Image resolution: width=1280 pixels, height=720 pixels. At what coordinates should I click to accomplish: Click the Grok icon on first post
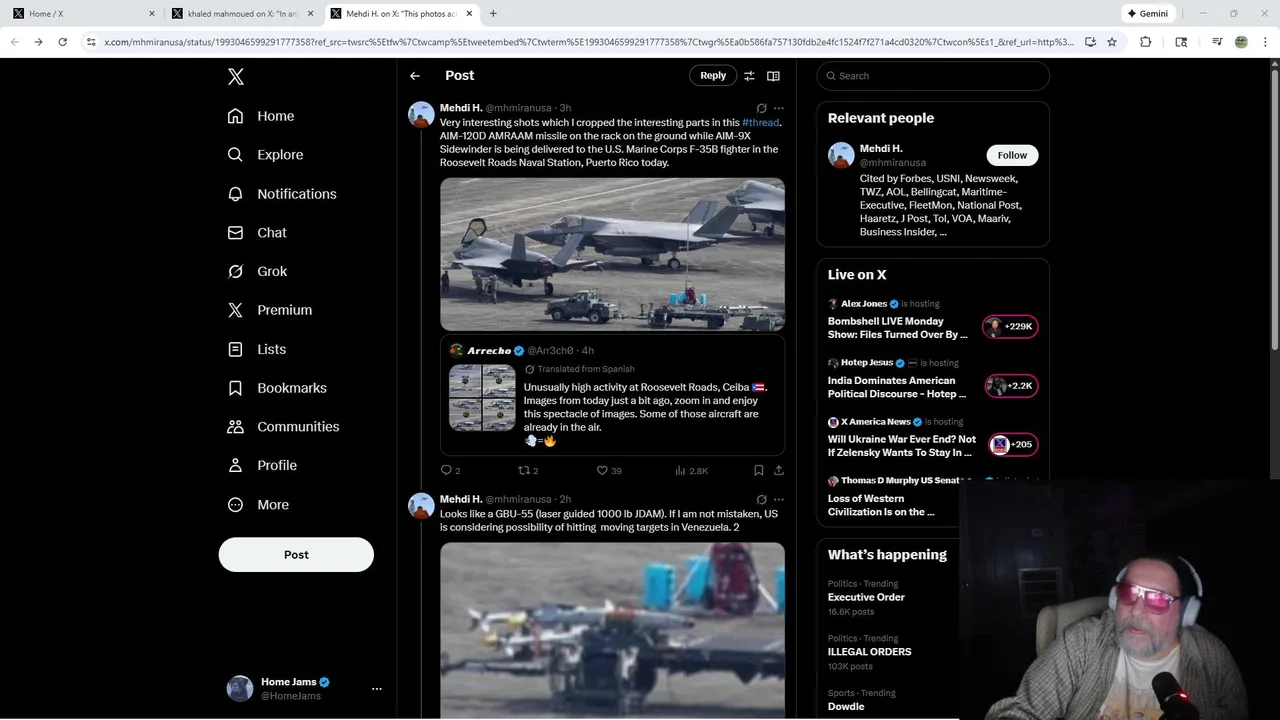pos(761,108)
